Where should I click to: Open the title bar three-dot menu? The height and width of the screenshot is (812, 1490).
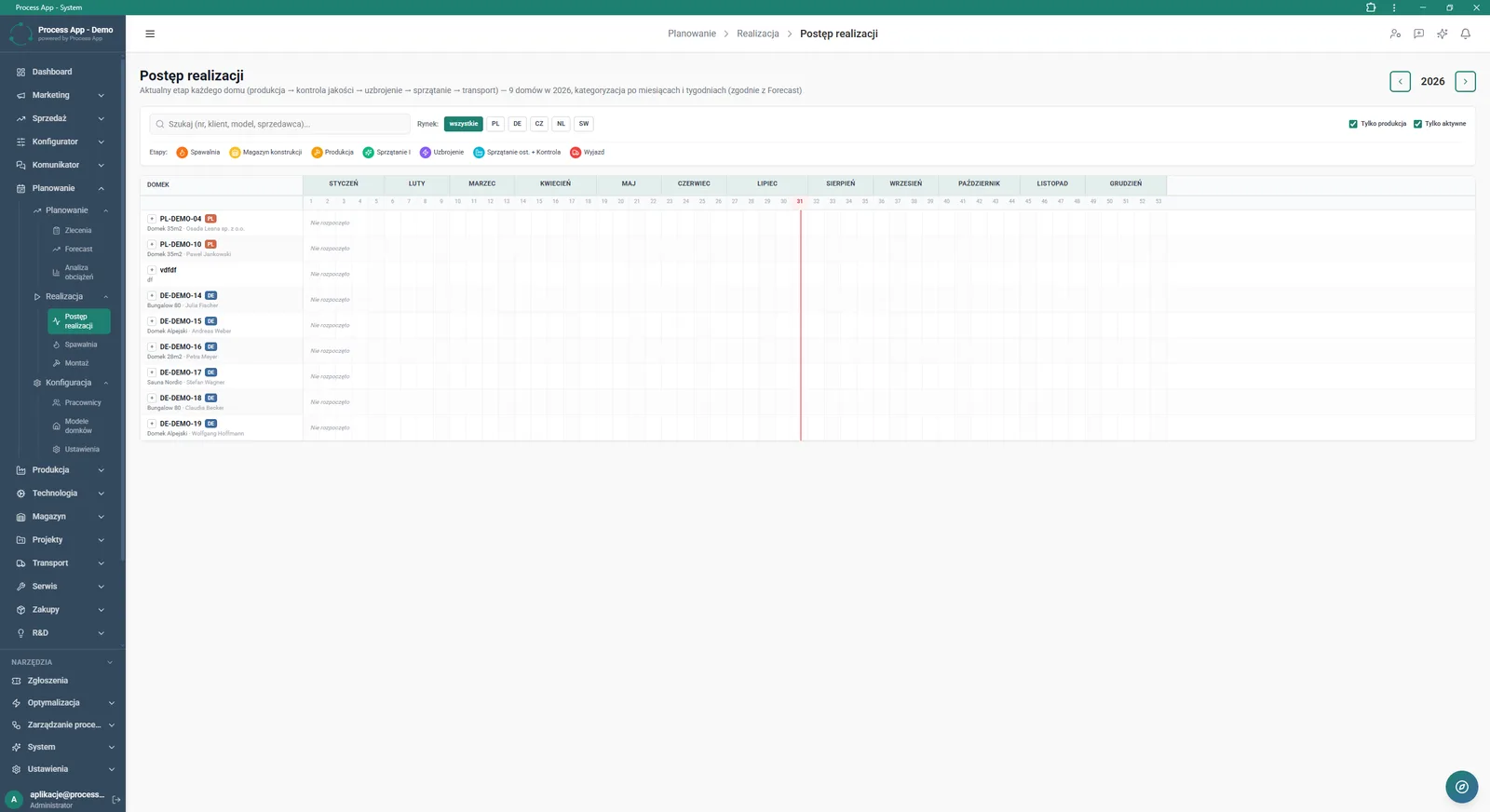pos(1394,7)
